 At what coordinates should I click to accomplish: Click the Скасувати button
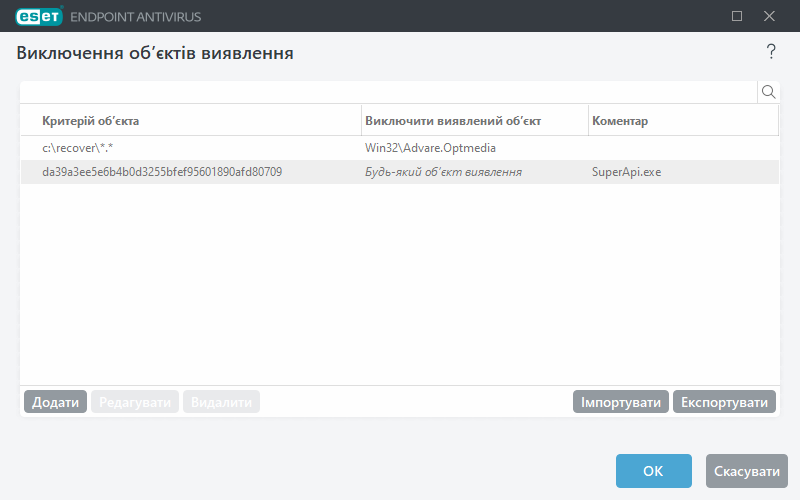point(747,471)
